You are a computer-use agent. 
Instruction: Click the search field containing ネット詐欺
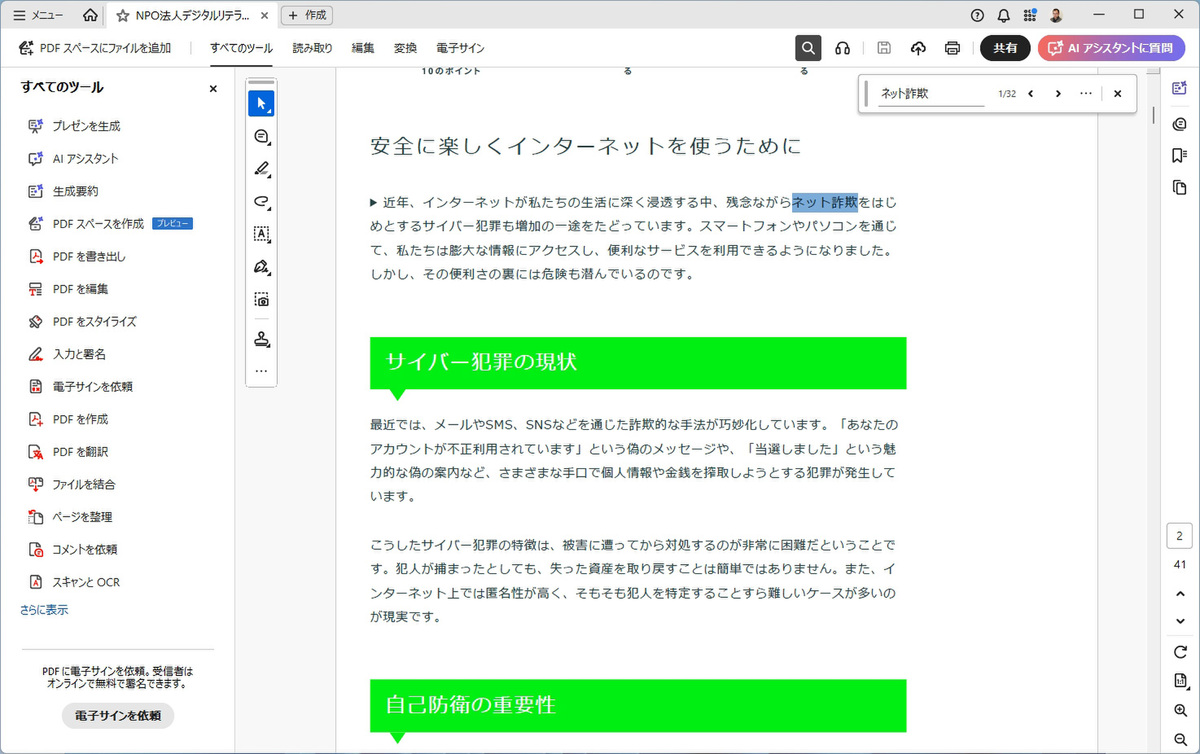pyautogui.click(x=932, y=94)
